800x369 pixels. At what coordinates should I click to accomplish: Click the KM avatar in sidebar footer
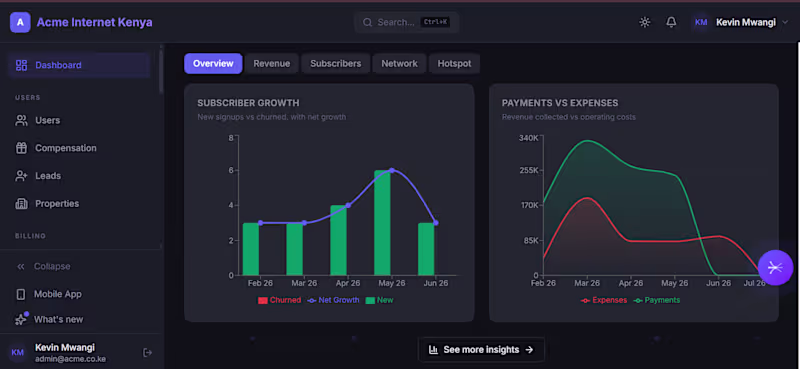18,352
